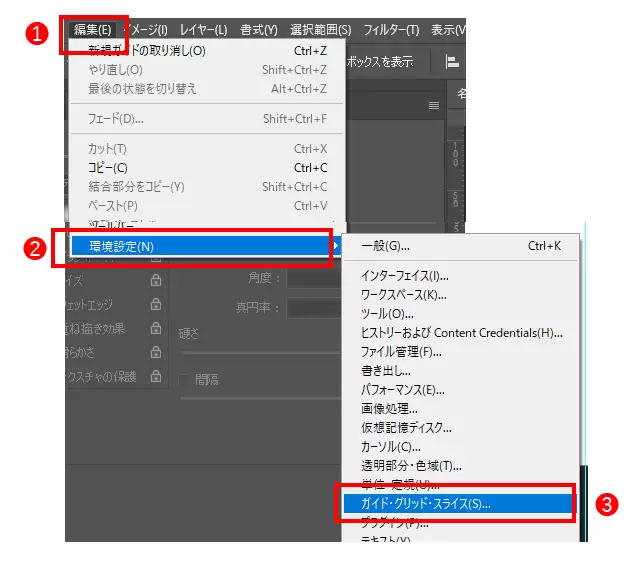
Task: Select コピー(C) from the edit menu
Action: (108, 168)
